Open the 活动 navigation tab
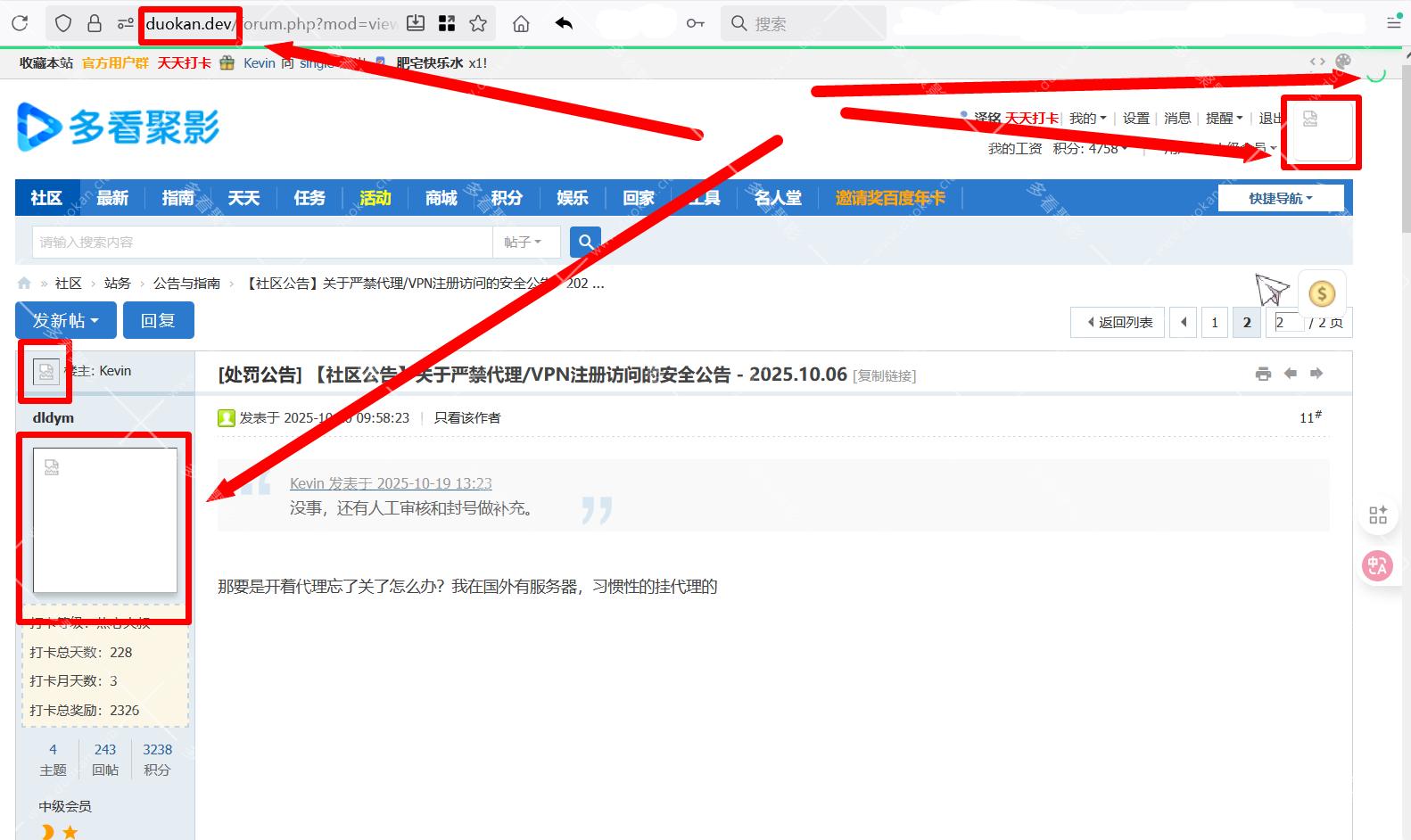1411x840 pixels. [375, 198]
